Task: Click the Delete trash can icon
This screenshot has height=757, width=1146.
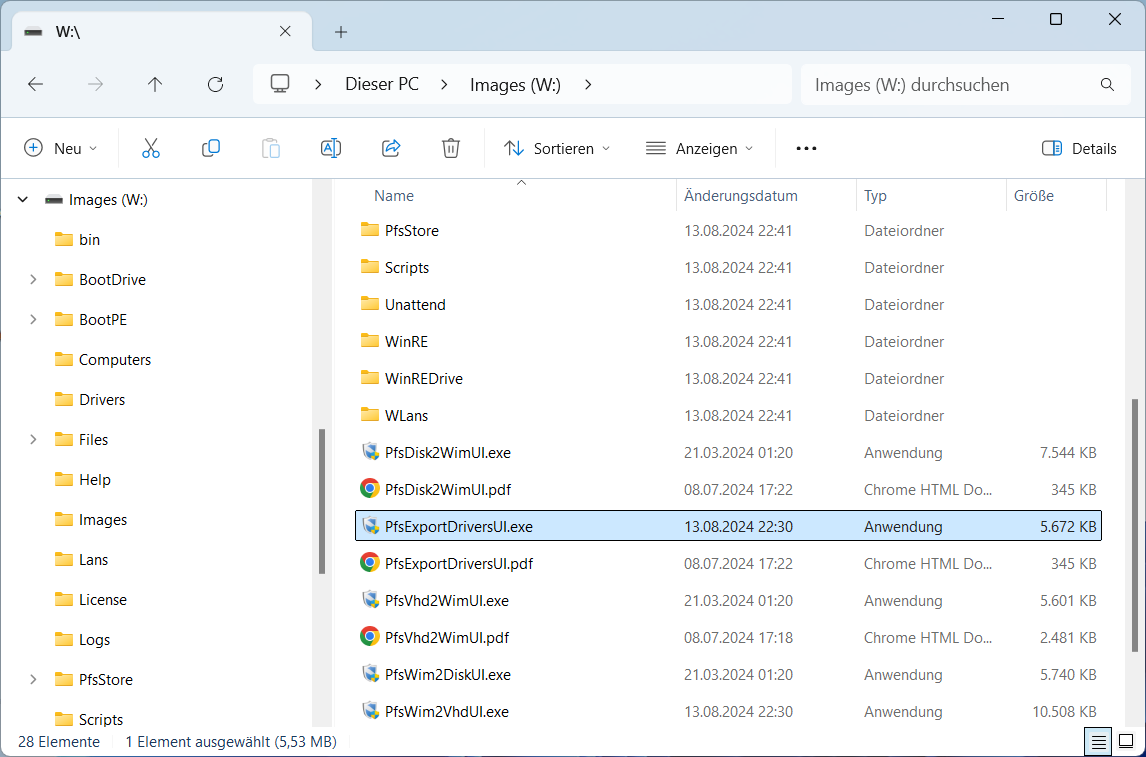Action: coord(451,148)
